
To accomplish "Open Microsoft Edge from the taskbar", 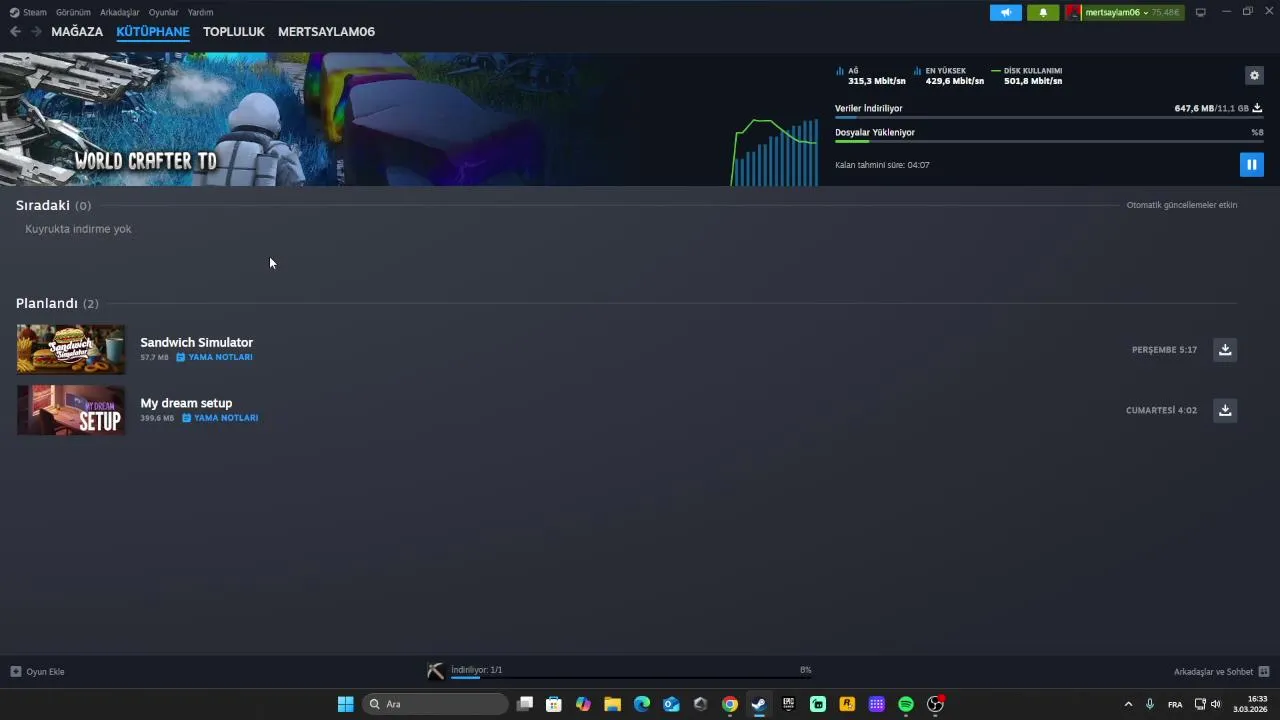I will [642, 704].
